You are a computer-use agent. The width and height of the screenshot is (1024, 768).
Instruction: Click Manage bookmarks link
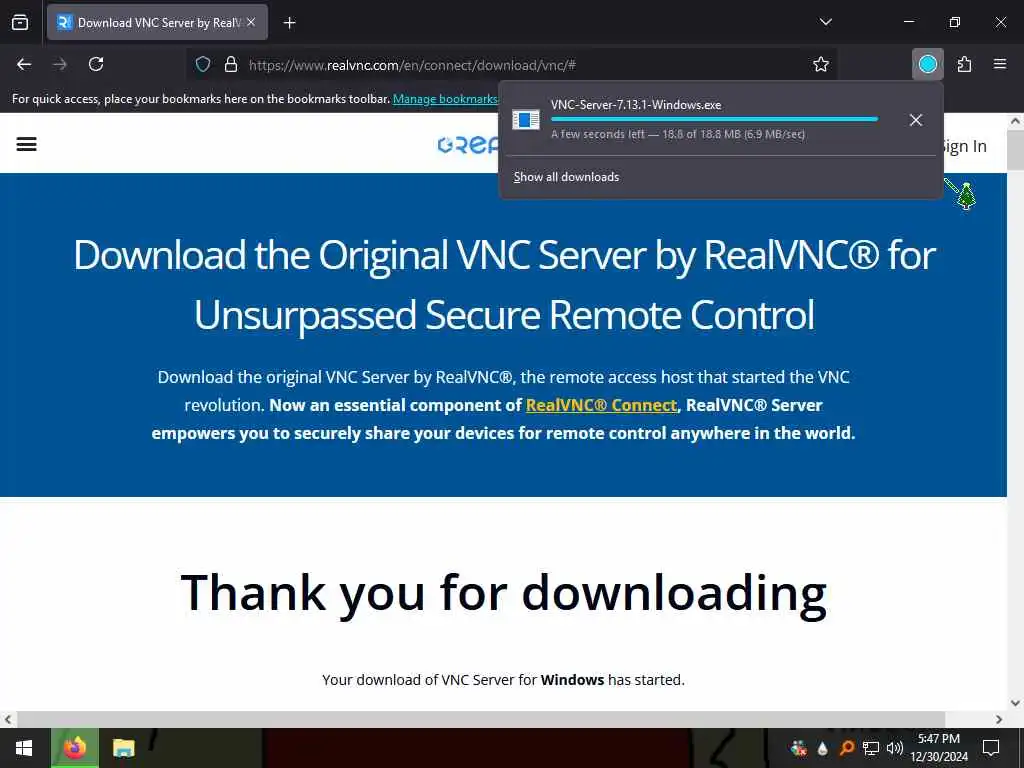445,99
